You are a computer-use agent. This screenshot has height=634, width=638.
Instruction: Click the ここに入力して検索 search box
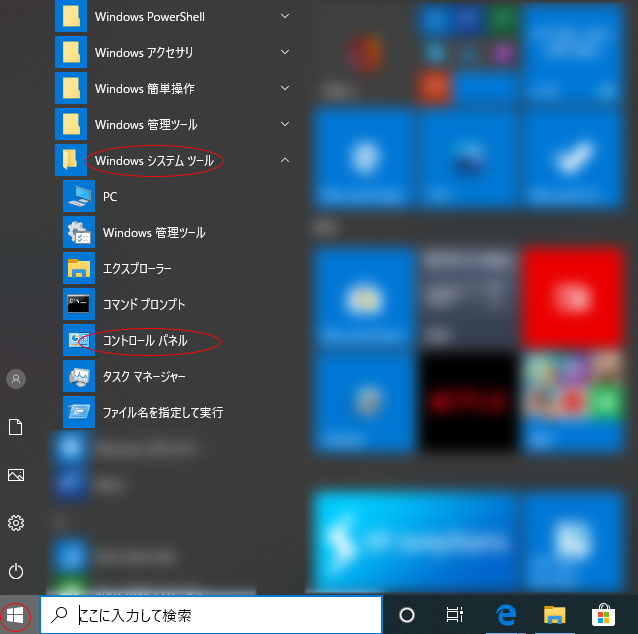tap(211, 615)
